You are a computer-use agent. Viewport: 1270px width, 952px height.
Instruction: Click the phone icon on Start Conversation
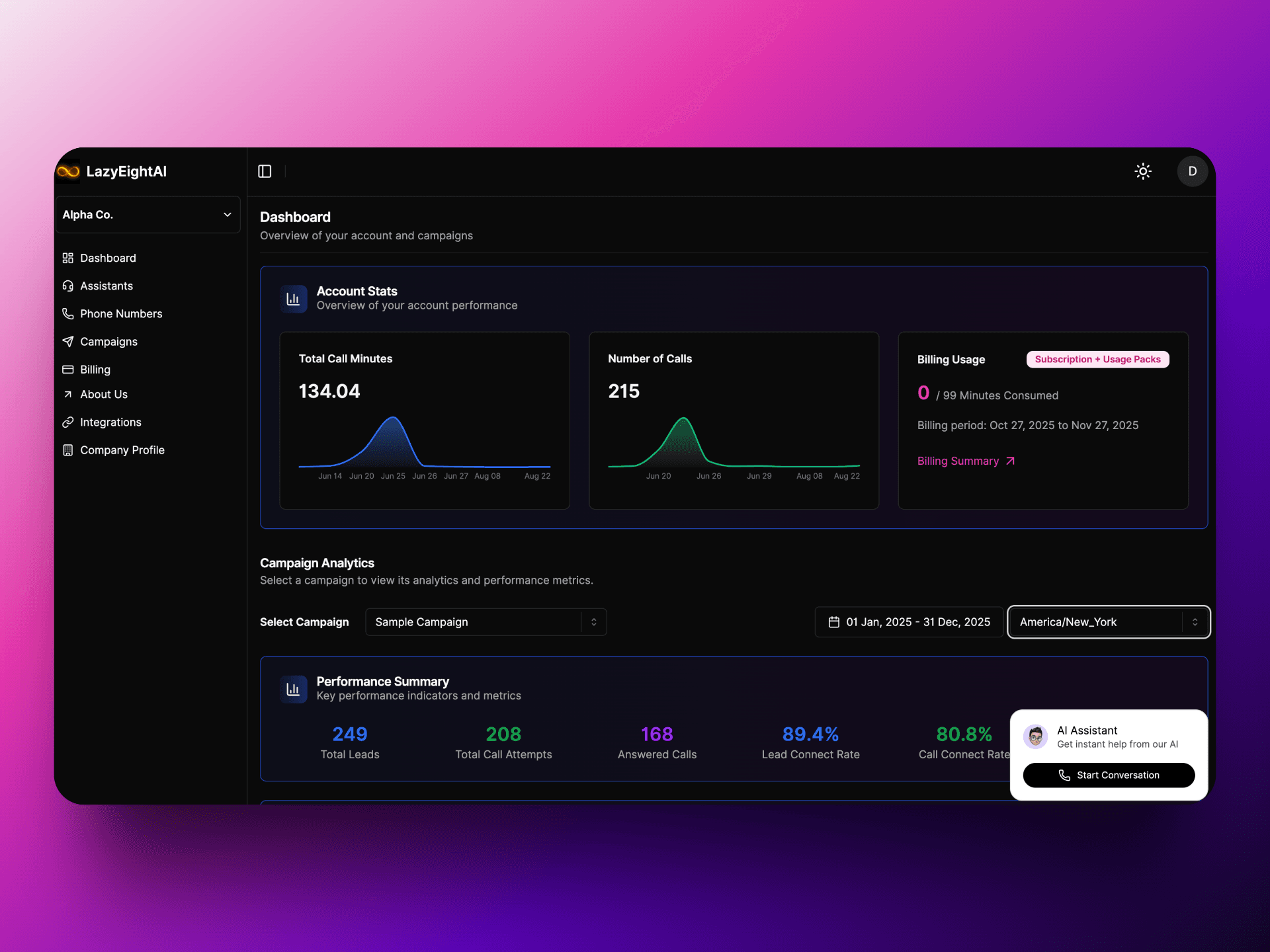[1064, 775]
